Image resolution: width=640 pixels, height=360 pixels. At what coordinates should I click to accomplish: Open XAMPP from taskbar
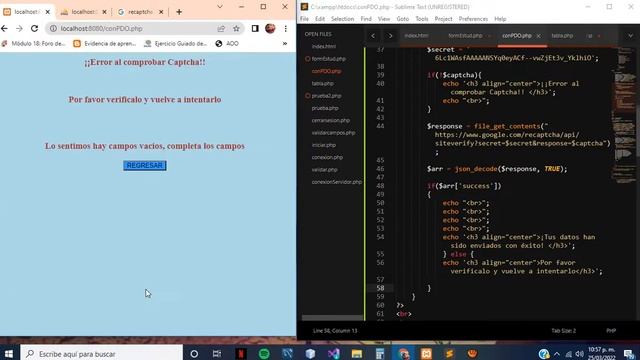(x=426, y=353)
